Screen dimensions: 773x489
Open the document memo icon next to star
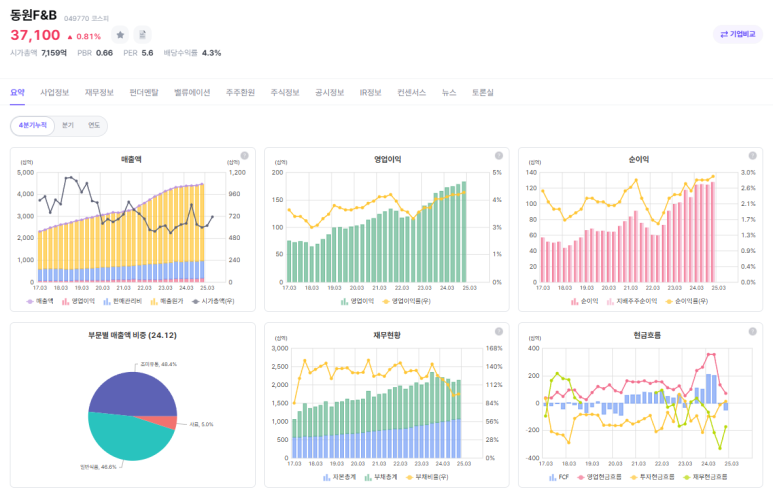pos(142,35)
